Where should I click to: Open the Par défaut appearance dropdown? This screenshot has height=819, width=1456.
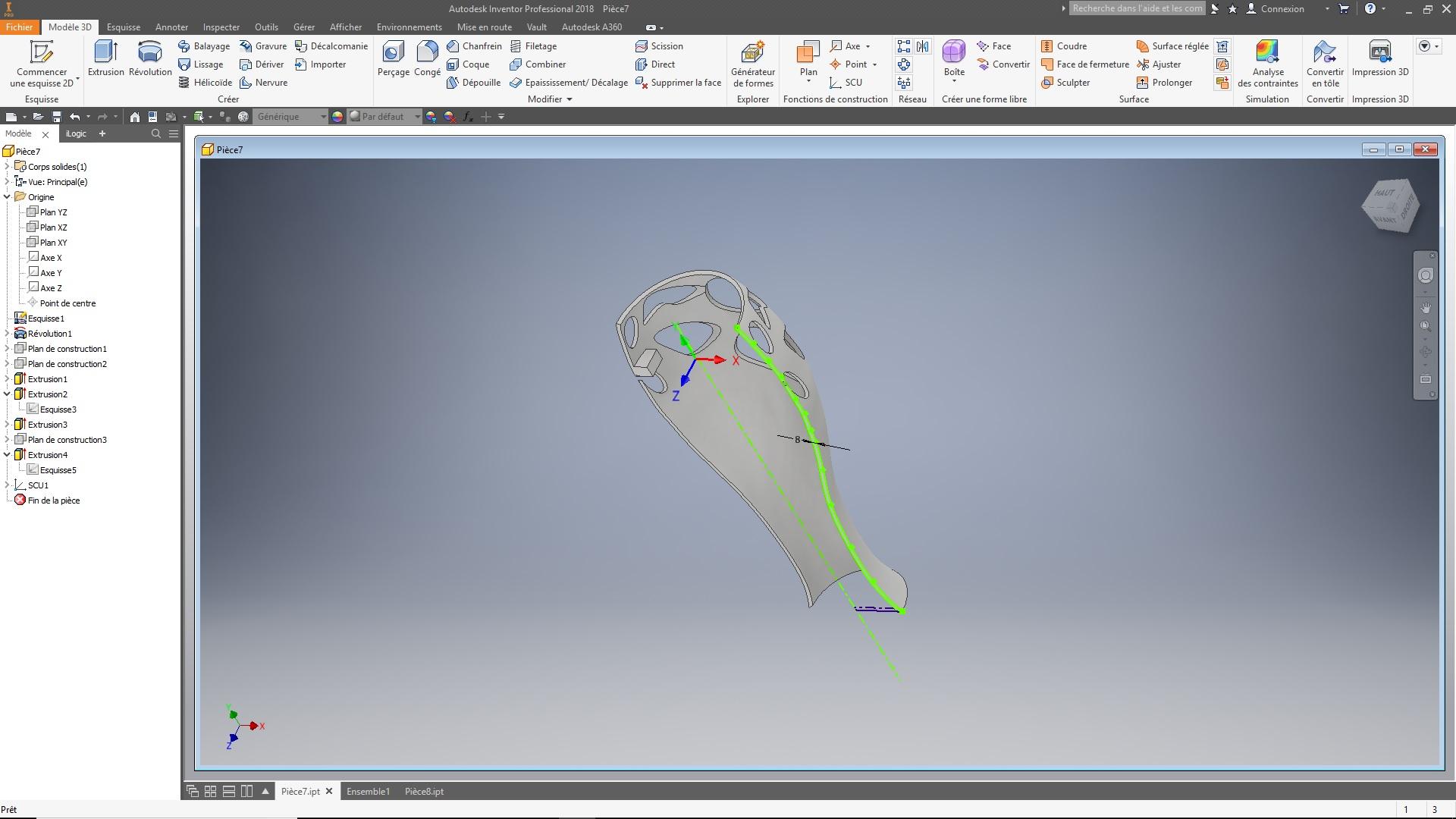coord(417,117)
